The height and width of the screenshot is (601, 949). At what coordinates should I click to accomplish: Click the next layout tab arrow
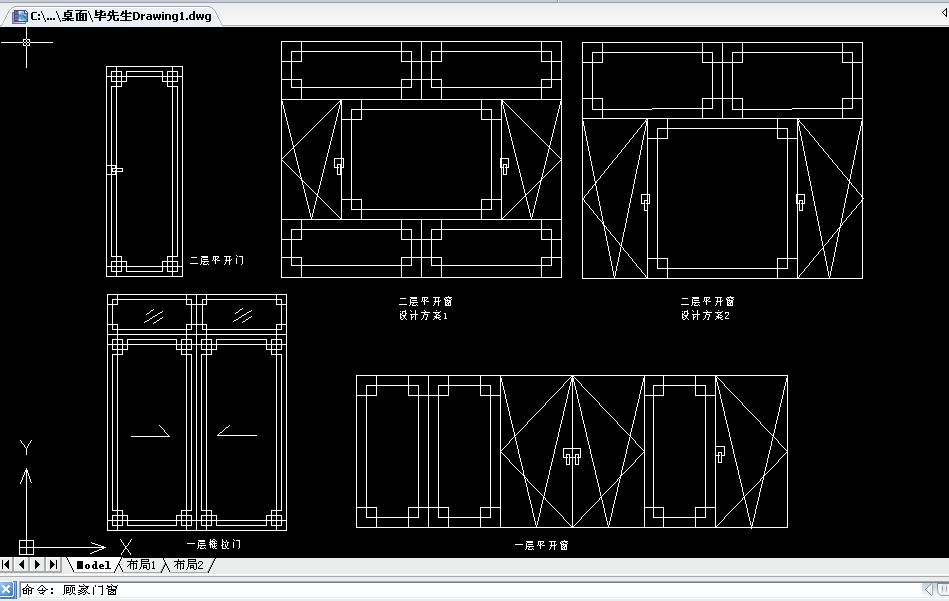[x=38, y=566]
